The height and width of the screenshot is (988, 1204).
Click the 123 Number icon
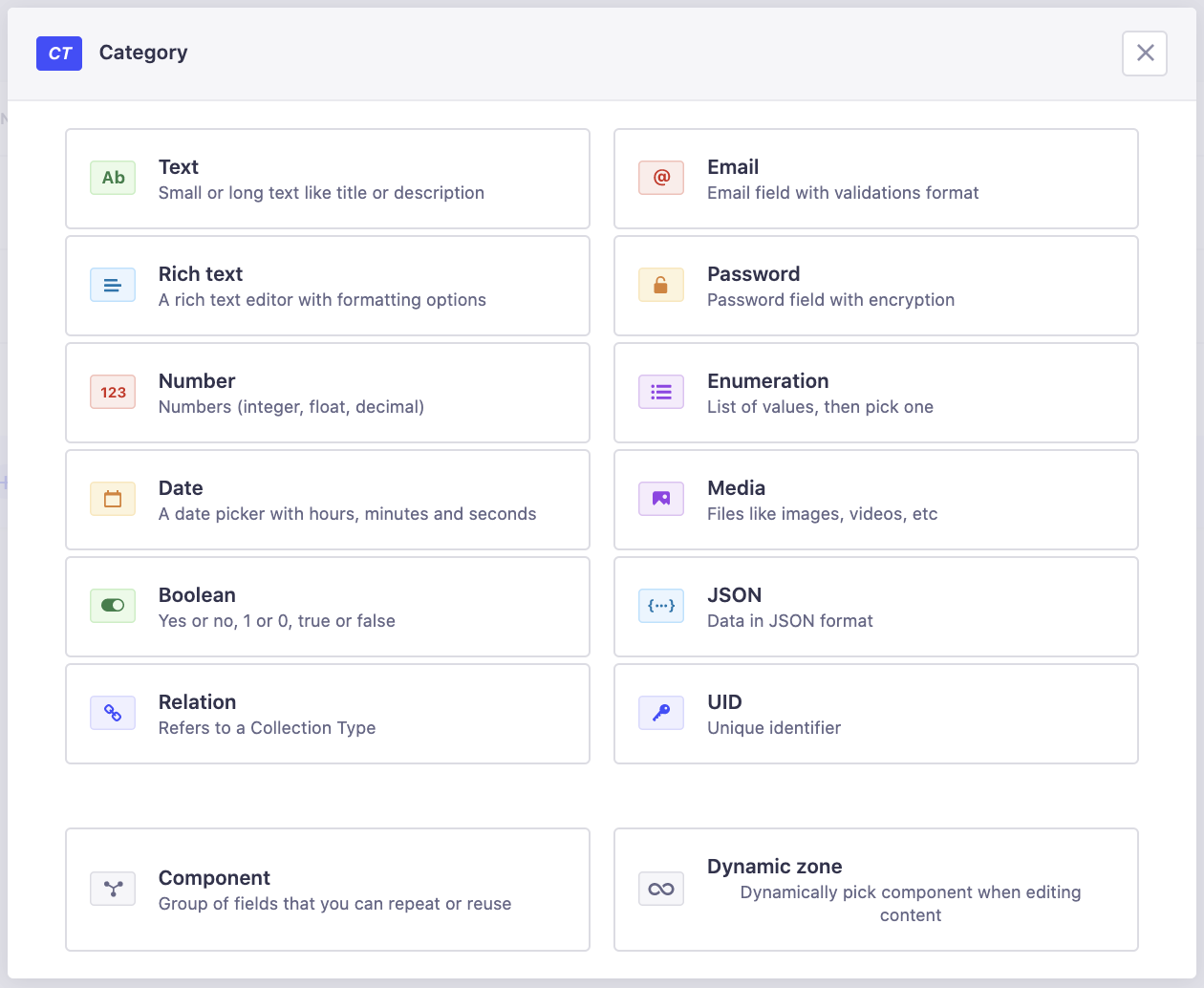click(113, 392)
